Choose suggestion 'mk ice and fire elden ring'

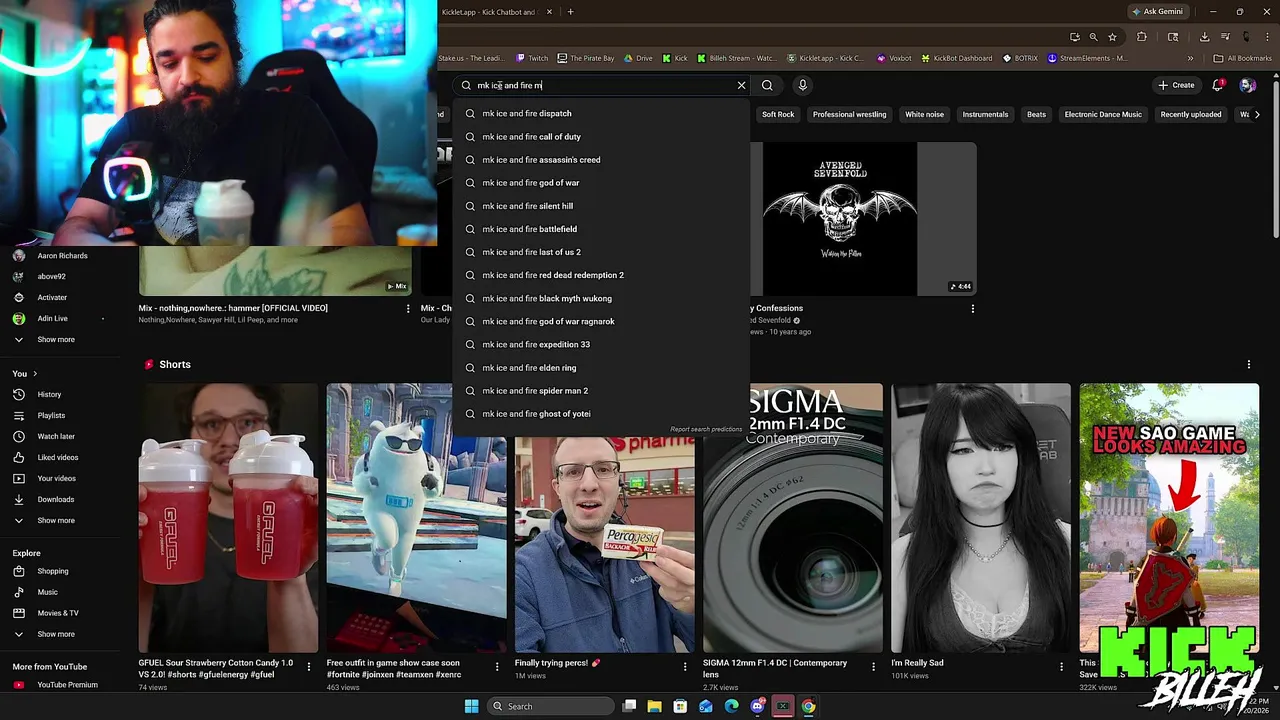(x=601, y=367)
